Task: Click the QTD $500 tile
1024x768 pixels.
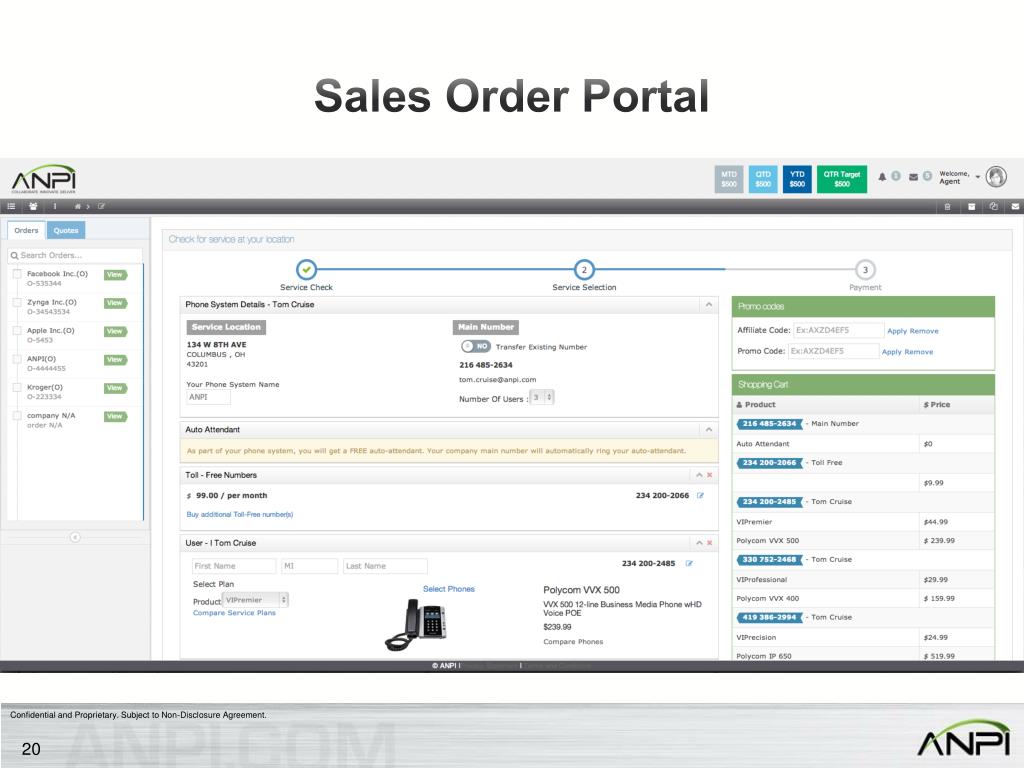Action: click(763, 179)
